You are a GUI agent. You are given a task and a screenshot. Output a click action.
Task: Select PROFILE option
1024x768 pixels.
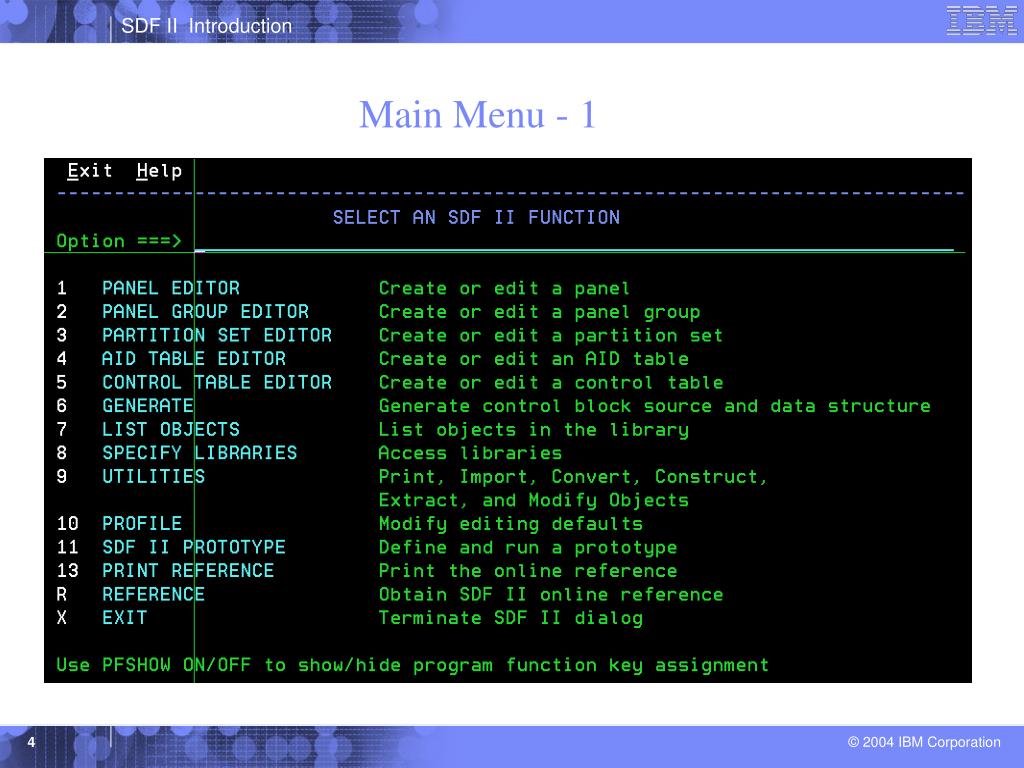point(142,523)
